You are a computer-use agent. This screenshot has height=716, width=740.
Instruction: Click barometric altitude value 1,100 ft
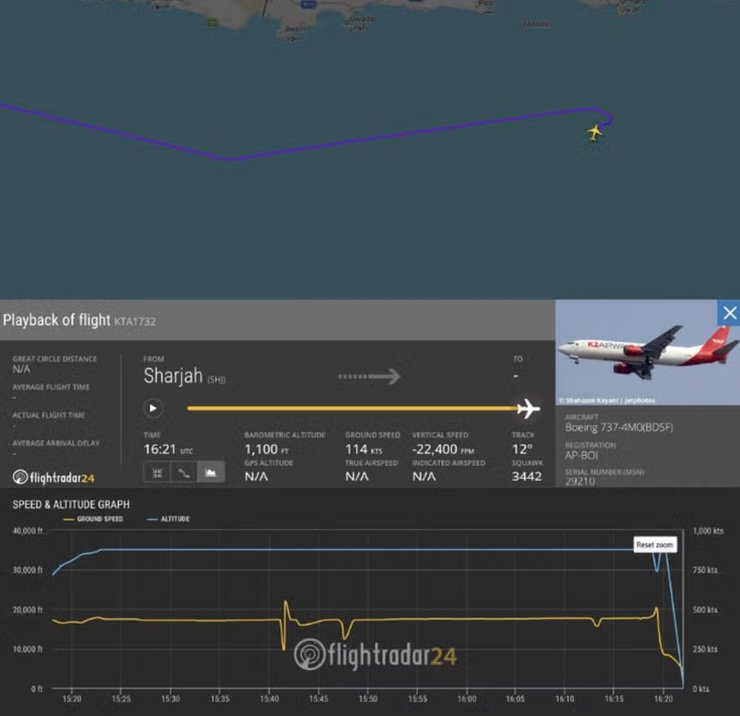click(267, 449)
